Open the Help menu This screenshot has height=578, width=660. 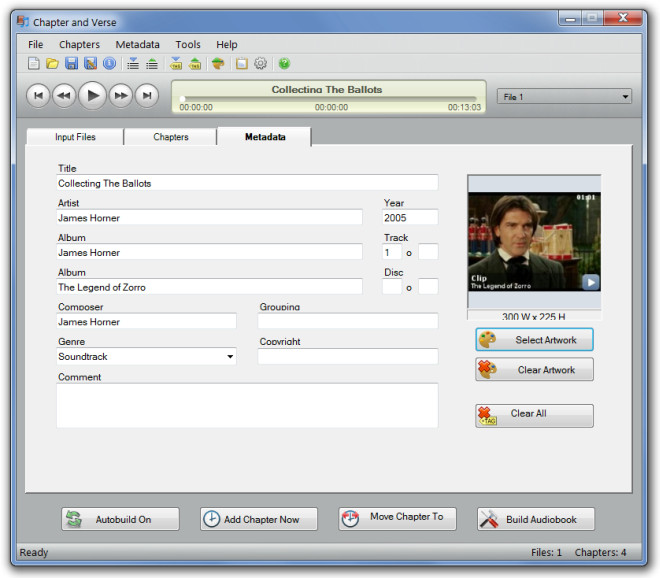(x=227, y=45)
